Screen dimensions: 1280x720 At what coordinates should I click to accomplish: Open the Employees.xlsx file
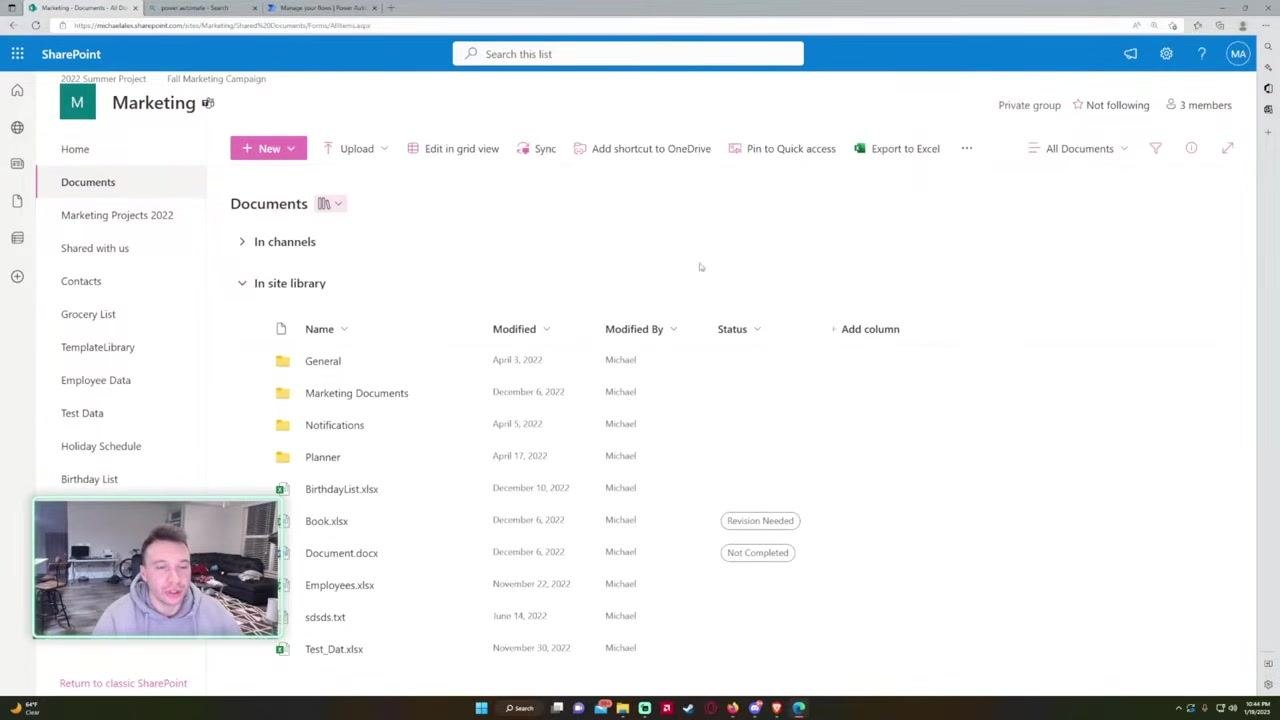(x=339, y=585)
